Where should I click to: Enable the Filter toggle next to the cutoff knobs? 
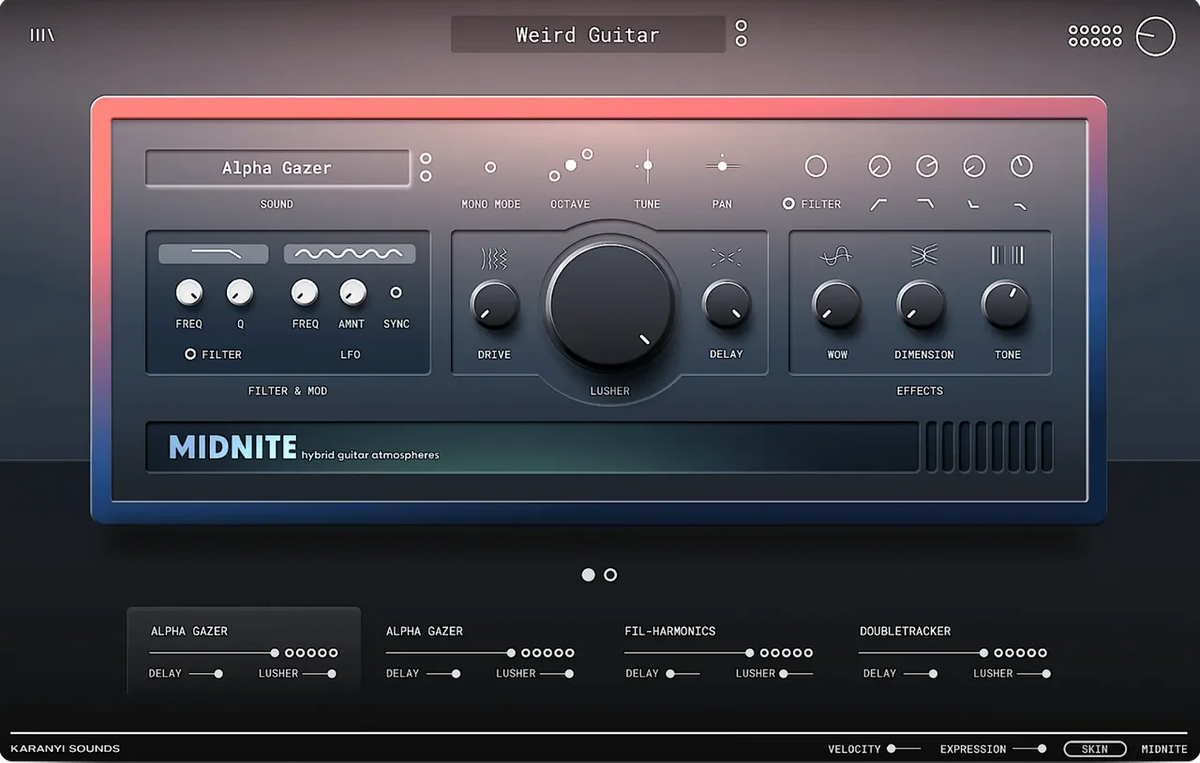pos(789,204)
